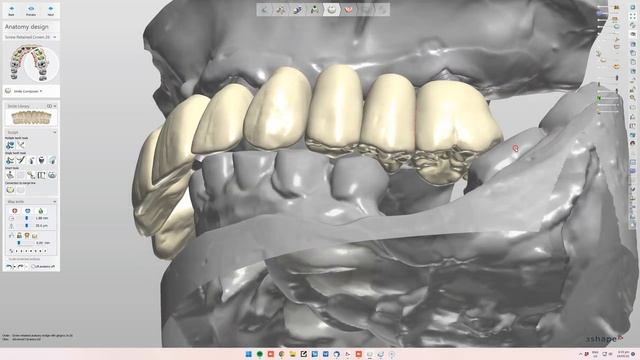Select the smile library teeth preview
Viewport: 640px width, 360px height.
click(31, 118)
